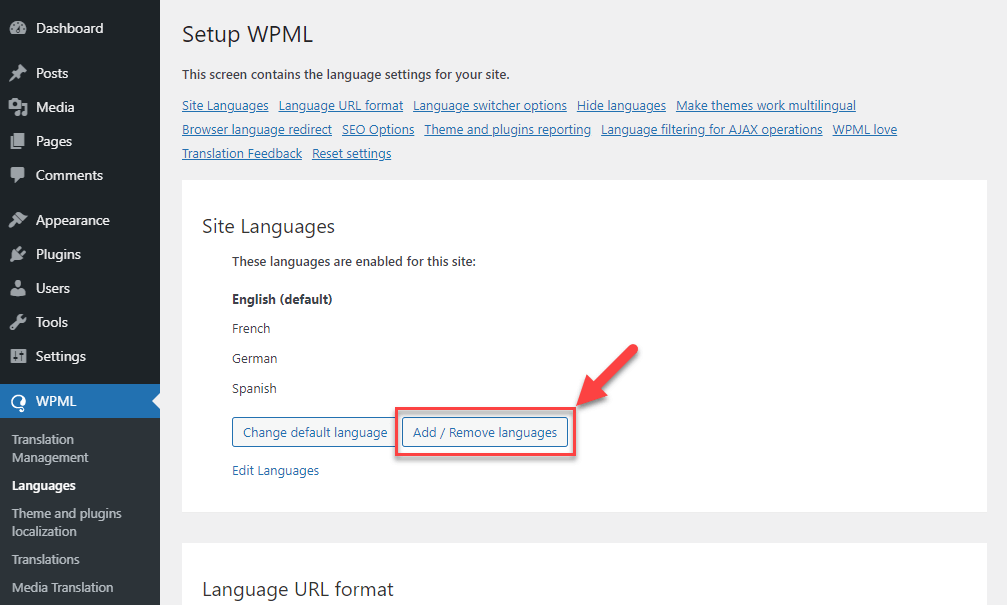This screenshot has width=1007, height=605.
Task: Jump to SEO Options link
Action: [378, 130]
